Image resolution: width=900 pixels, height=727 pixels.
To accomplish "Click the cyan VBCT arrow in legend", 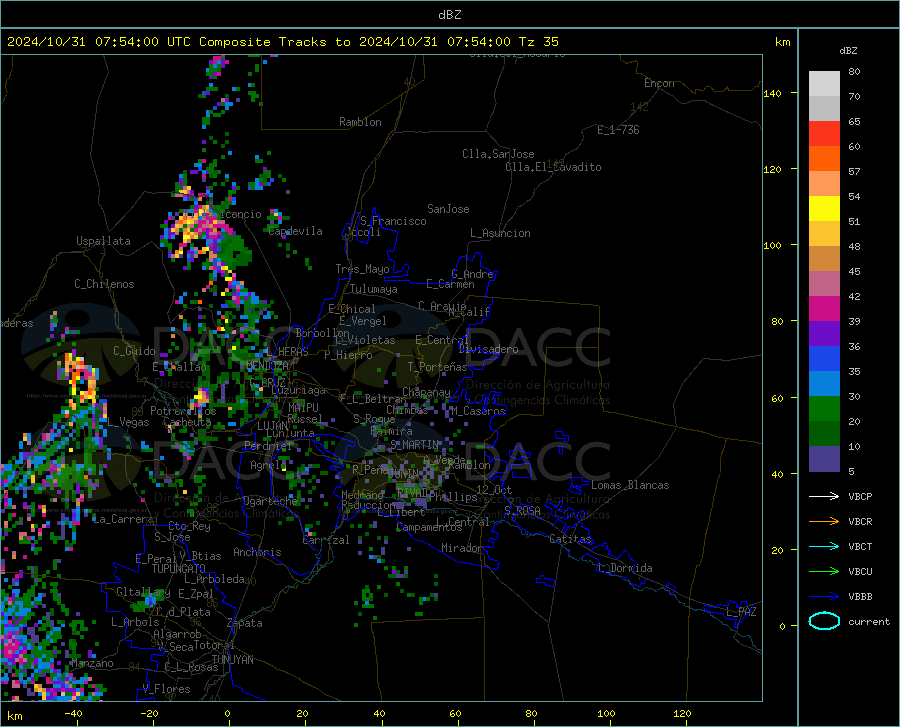I will (824, 546).
